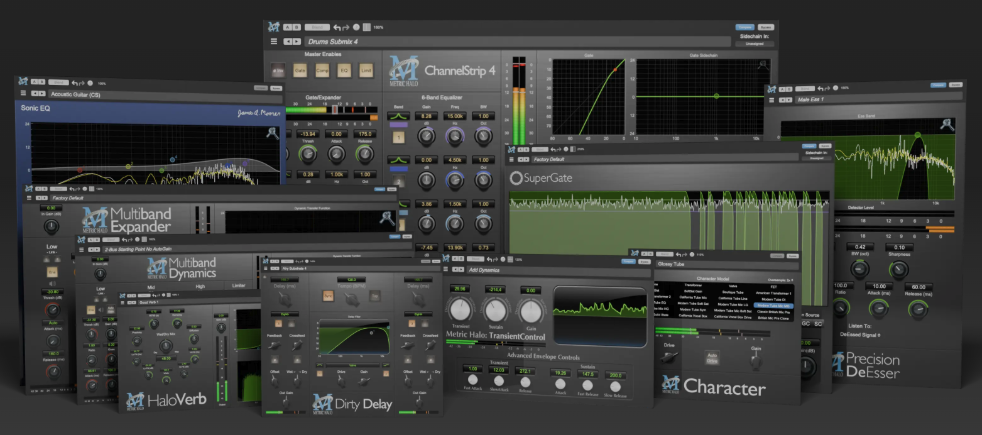Image resolution: width=982 pixels, height=435 pixels.
Task: Toggle Sync button in Dirty Delay tempo section
Action: point(328,296)
